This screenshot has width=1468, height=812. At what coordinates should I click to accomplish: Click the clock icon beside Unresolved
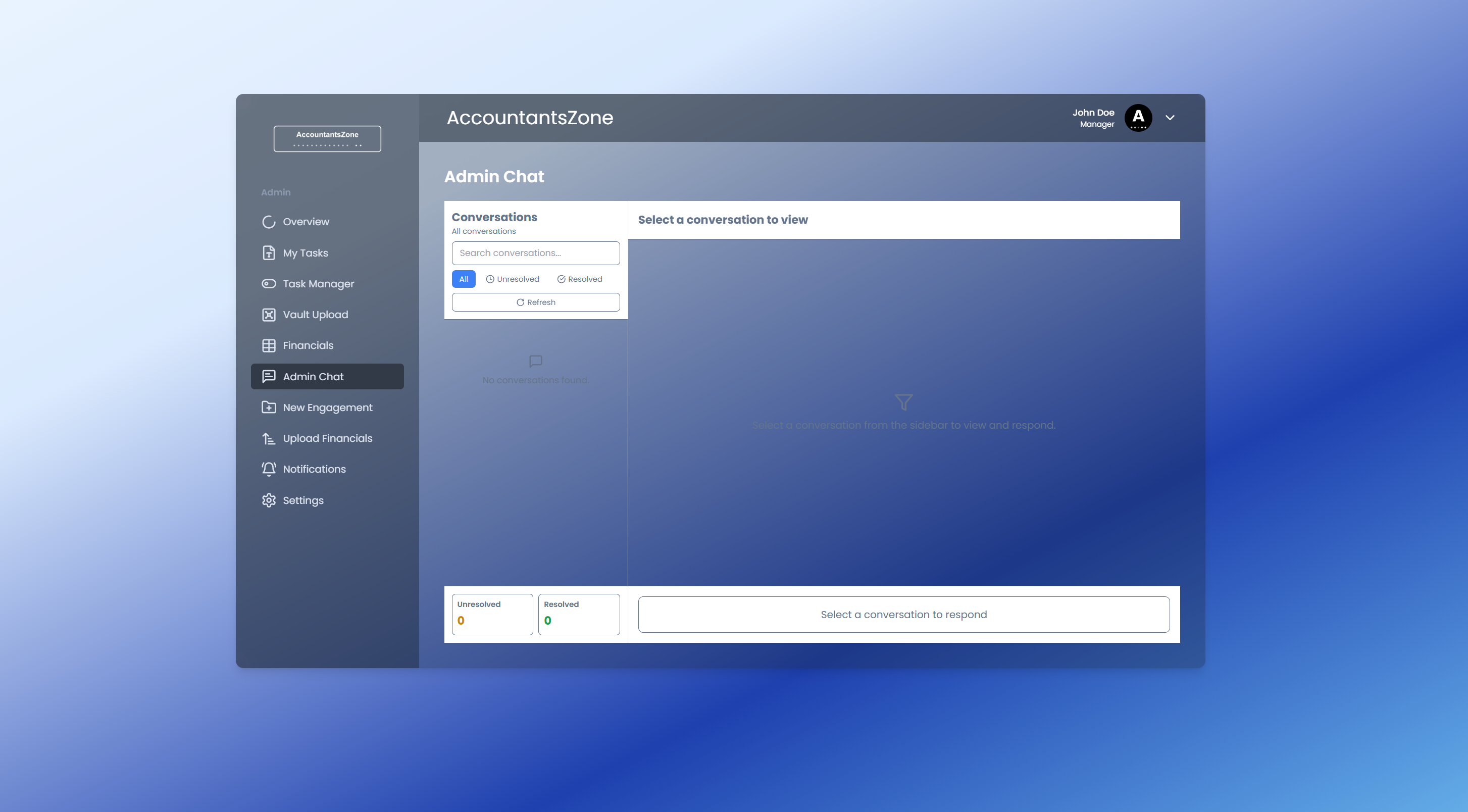[489, 279]
